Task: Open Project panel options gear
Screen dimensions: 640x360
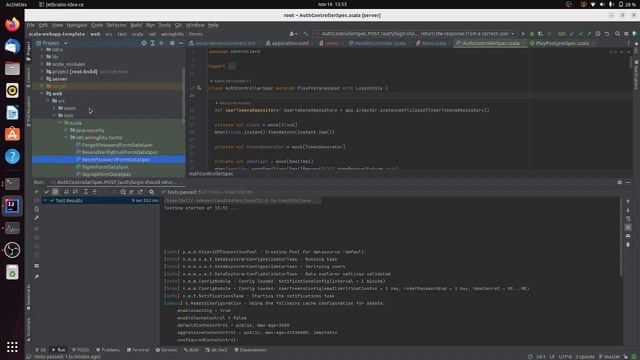Action: [172, 43]
